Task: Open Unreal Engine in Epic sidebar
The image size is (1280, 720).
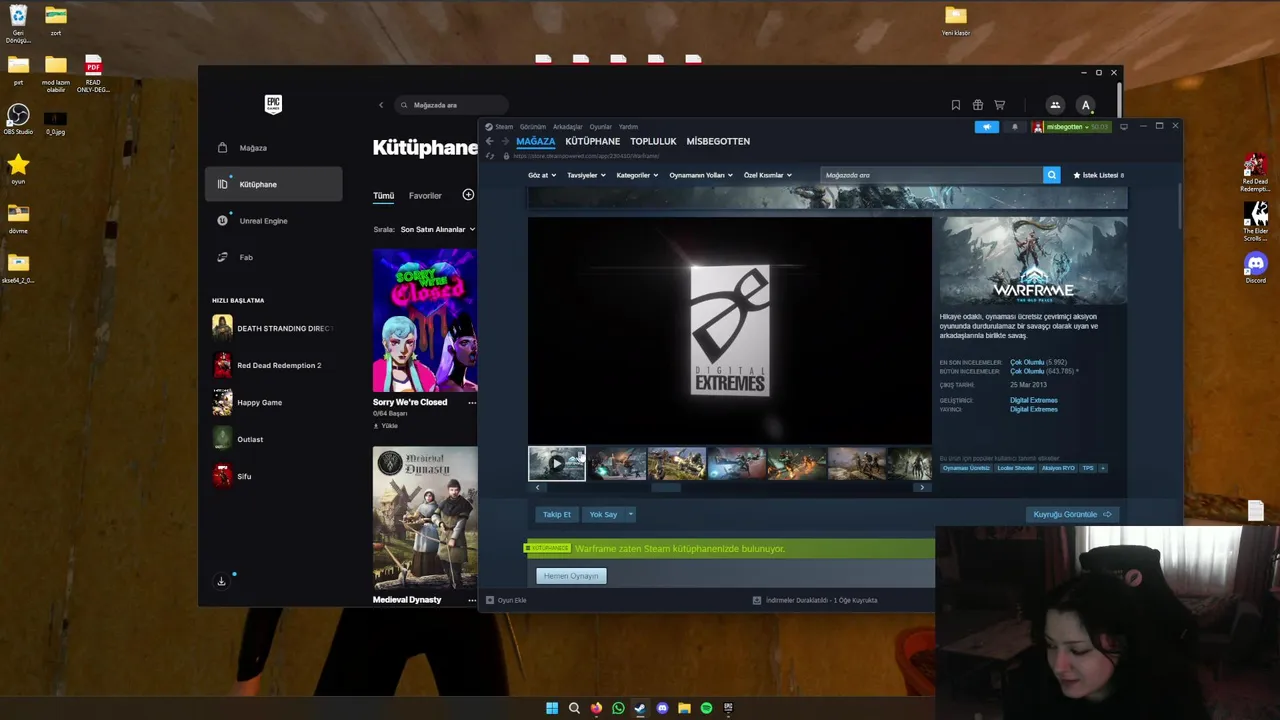Action: (274, 221)
